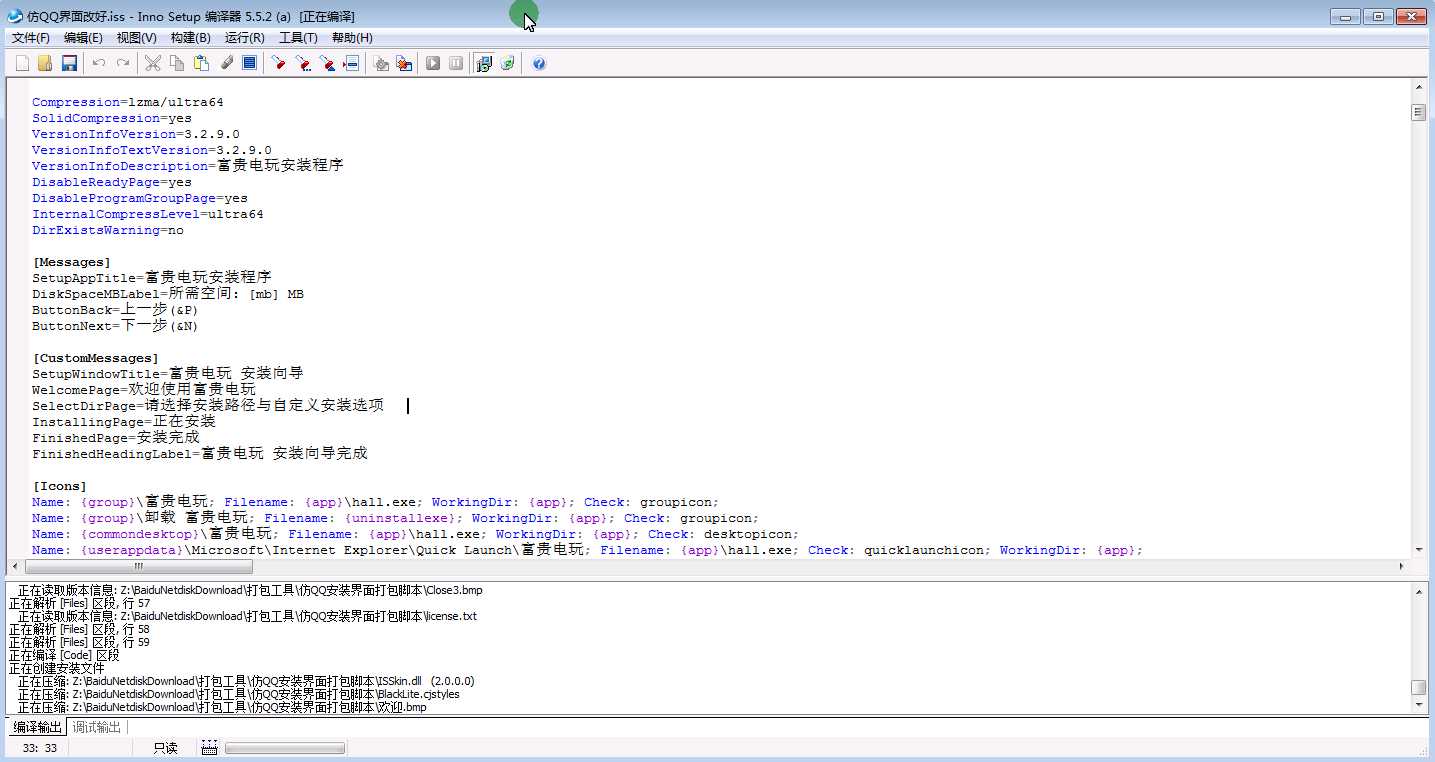This screenshot has width=1435, height=762.
Task: Click the compile status icon in status bar
Action: point(209,748)
